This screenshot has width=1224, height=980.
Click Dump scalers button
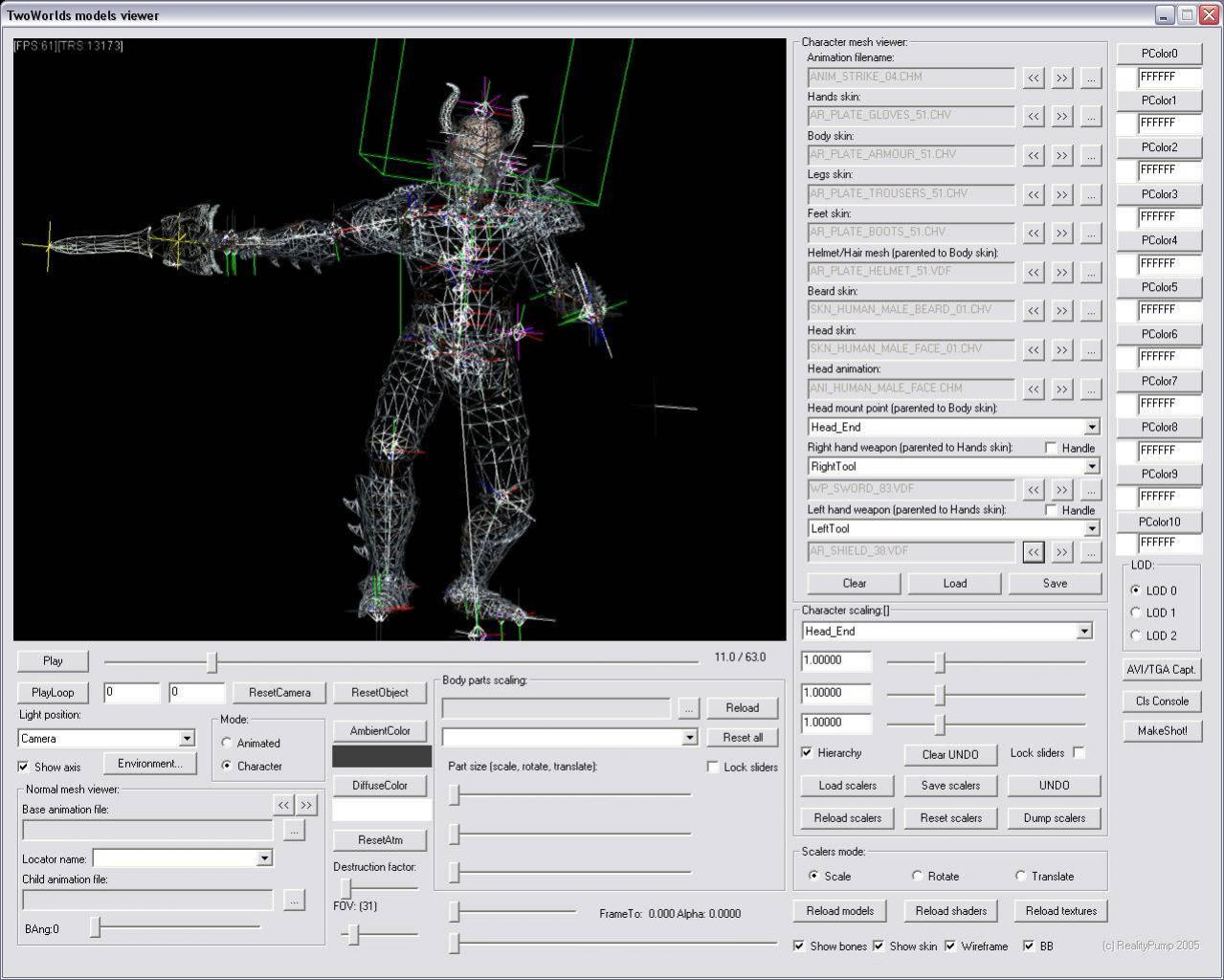pyautogui.click(x=1054, y=817)
